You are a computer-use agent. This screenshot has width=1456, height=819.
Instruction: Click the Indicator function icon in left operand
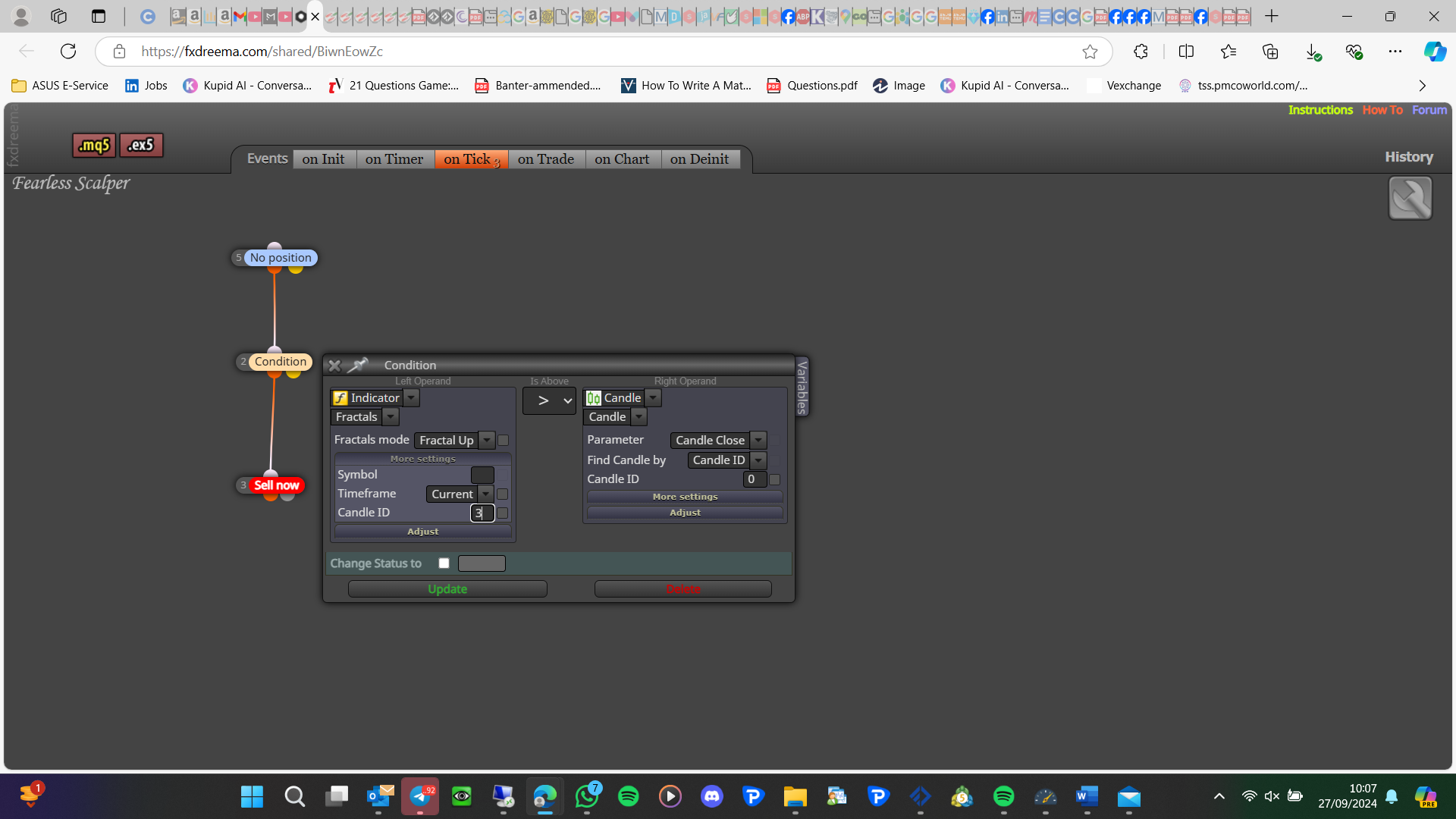tap(340, 398)
